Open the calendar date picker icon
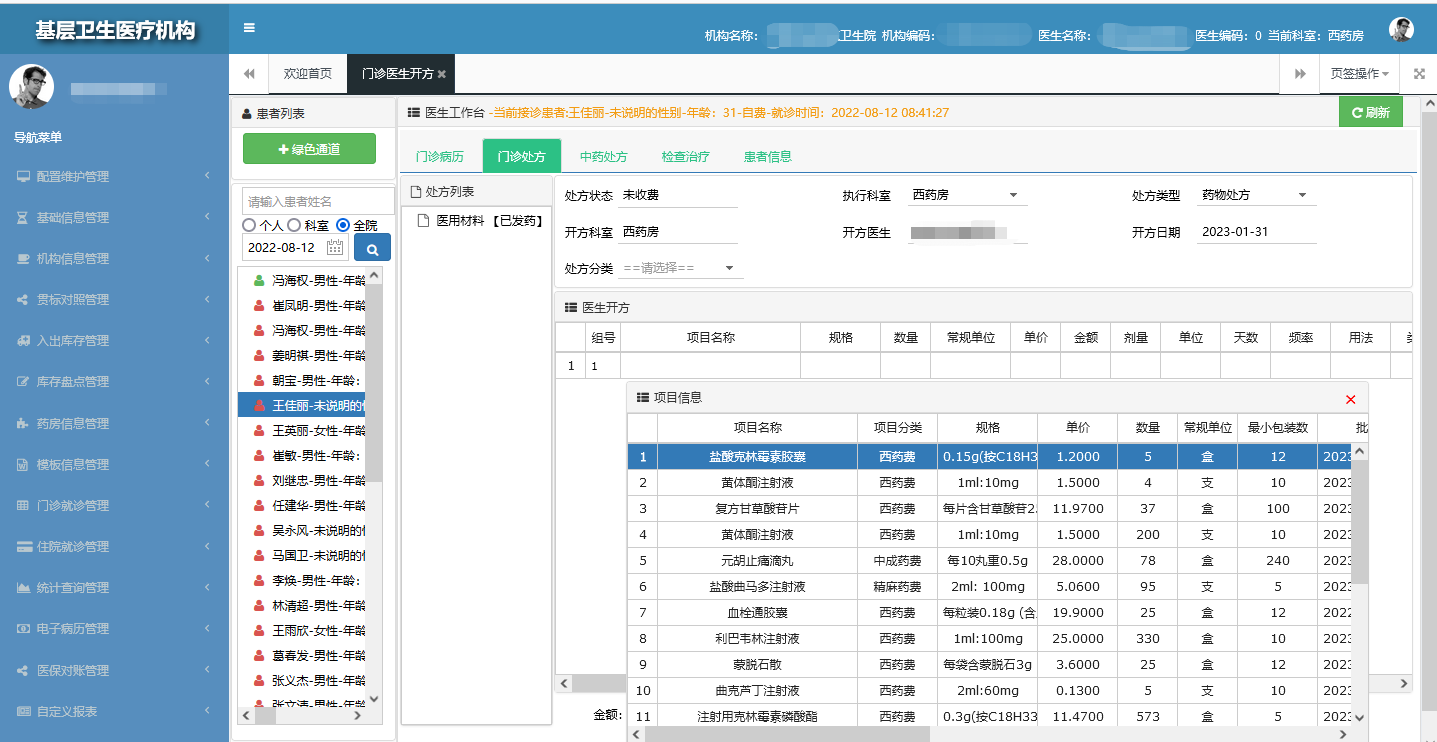The width and height of the screenshot is (1437, 742). point(335,248)
